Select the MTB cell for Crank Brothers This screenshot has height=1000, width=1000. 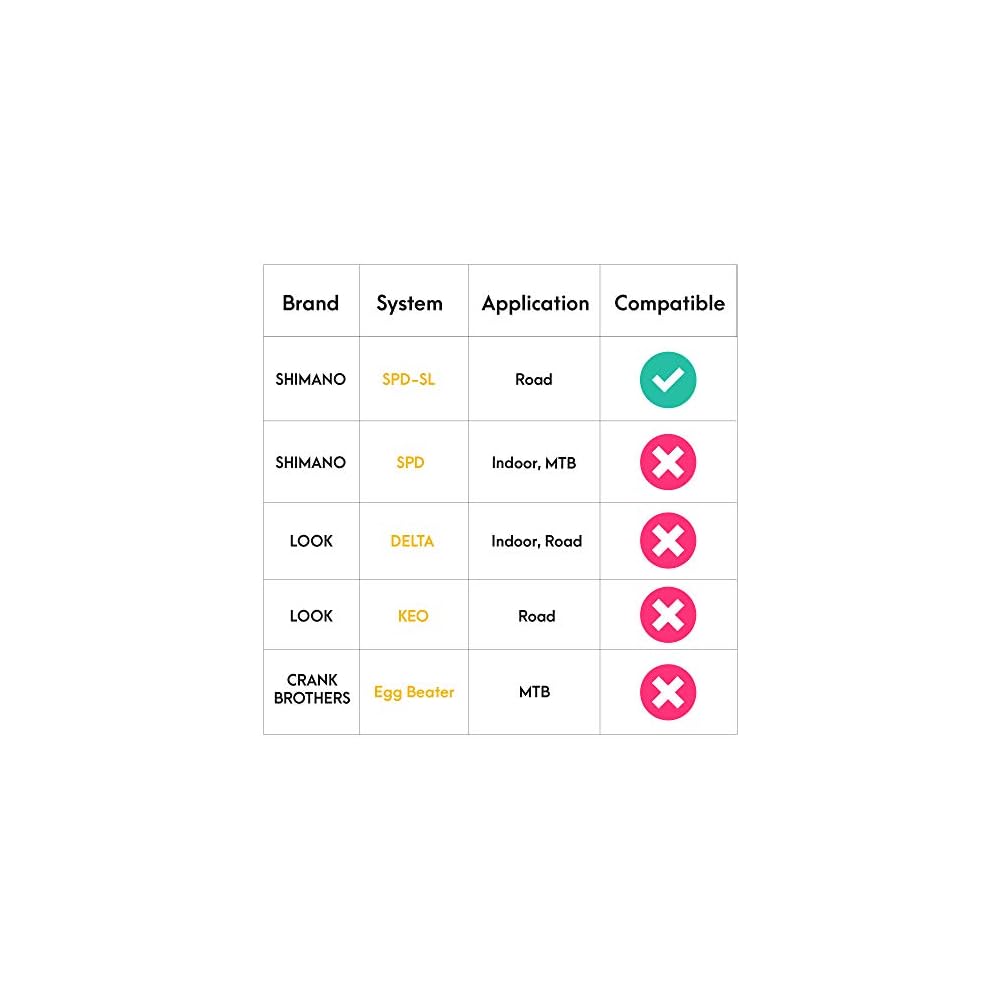[535, 692]
